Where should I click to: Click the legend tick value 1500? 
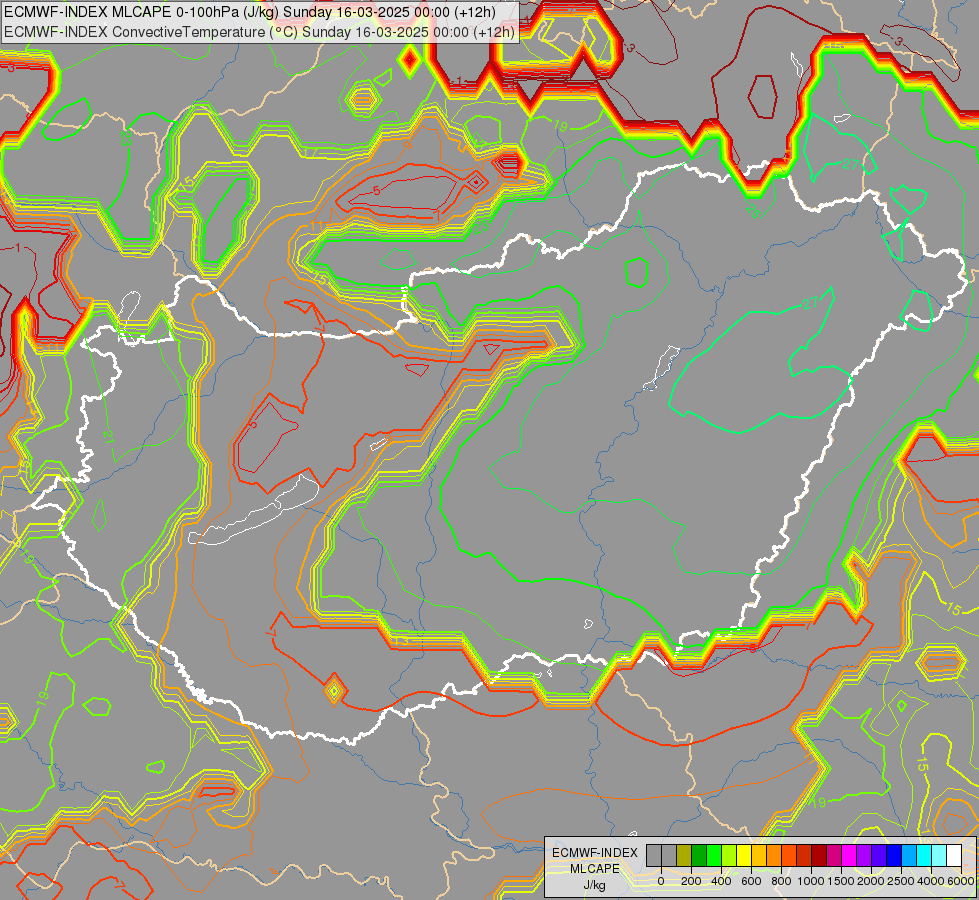point(841,881)
